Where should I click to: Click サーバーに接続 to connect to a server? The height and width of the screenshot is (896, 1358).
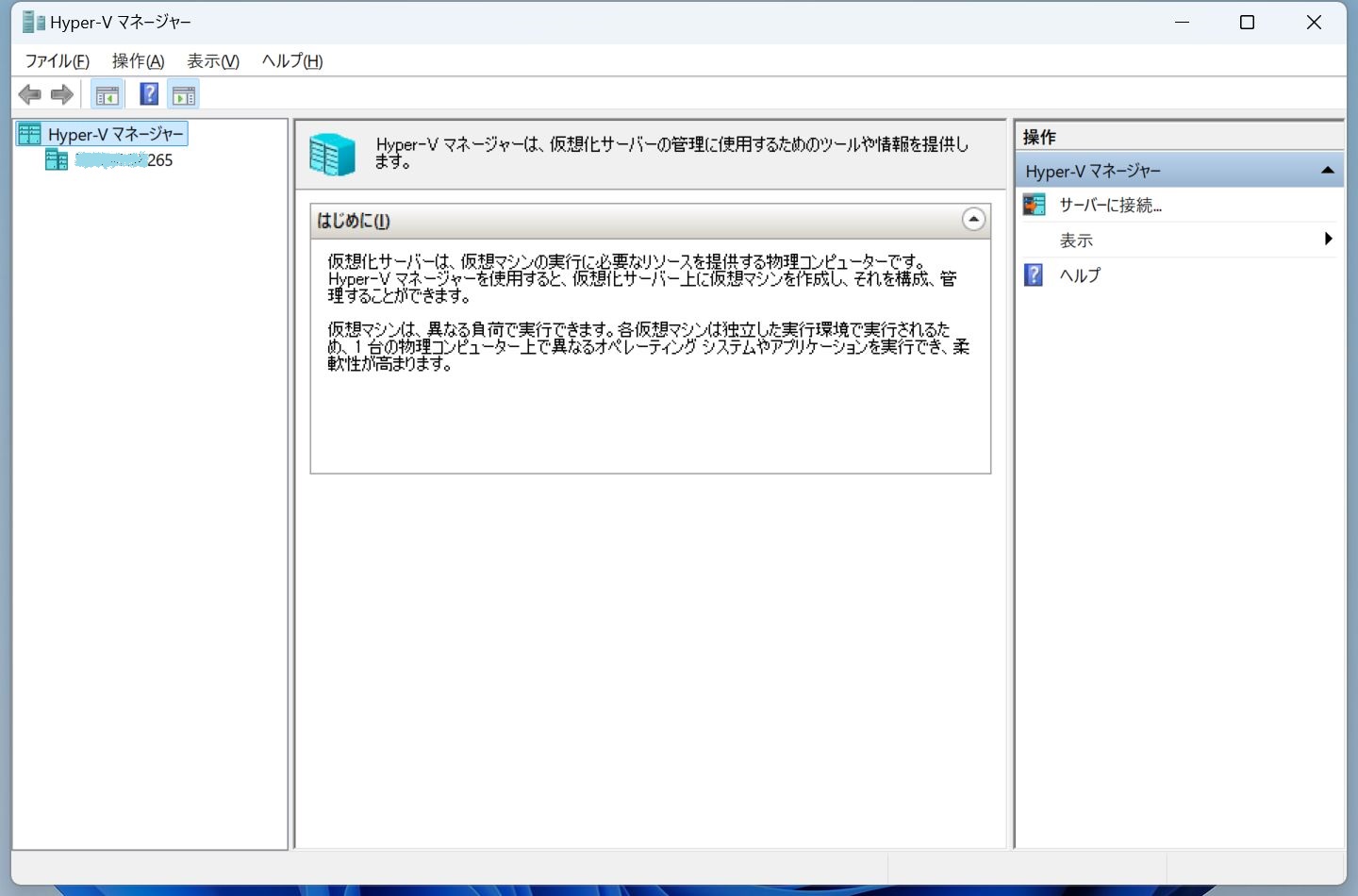[x=1109, y=205]
